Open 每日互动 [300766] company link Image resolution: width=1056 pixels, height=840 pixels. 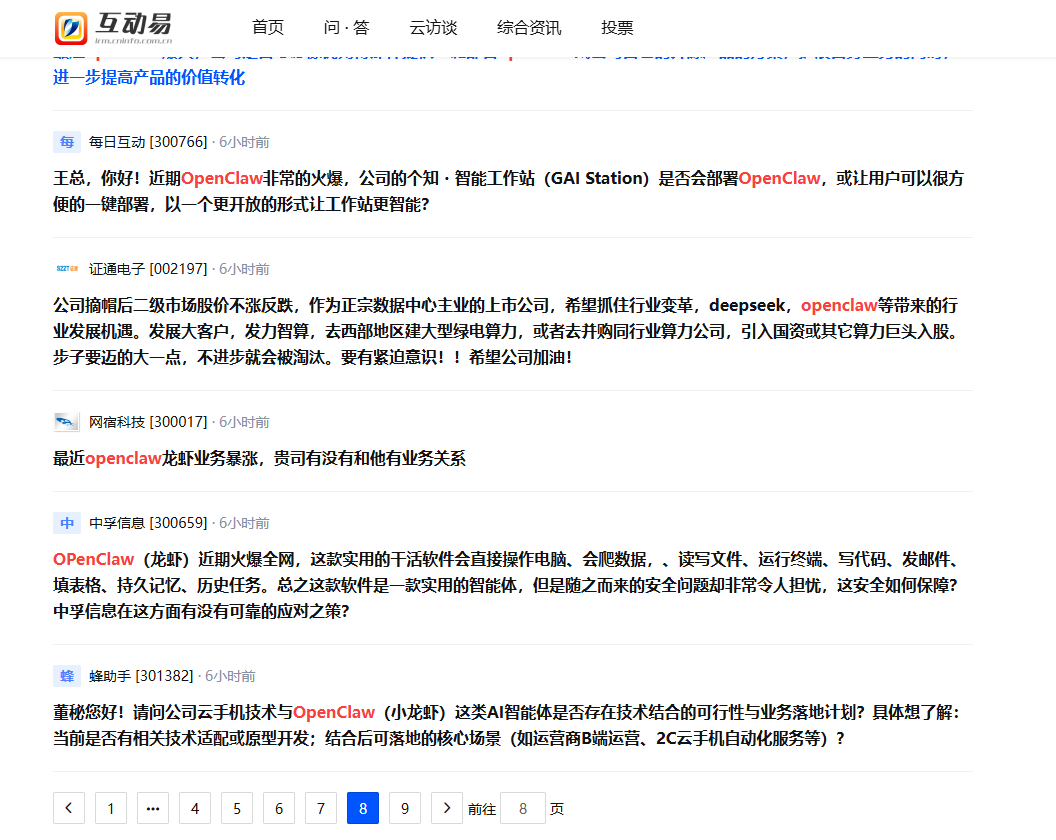(x=148, y=142)
